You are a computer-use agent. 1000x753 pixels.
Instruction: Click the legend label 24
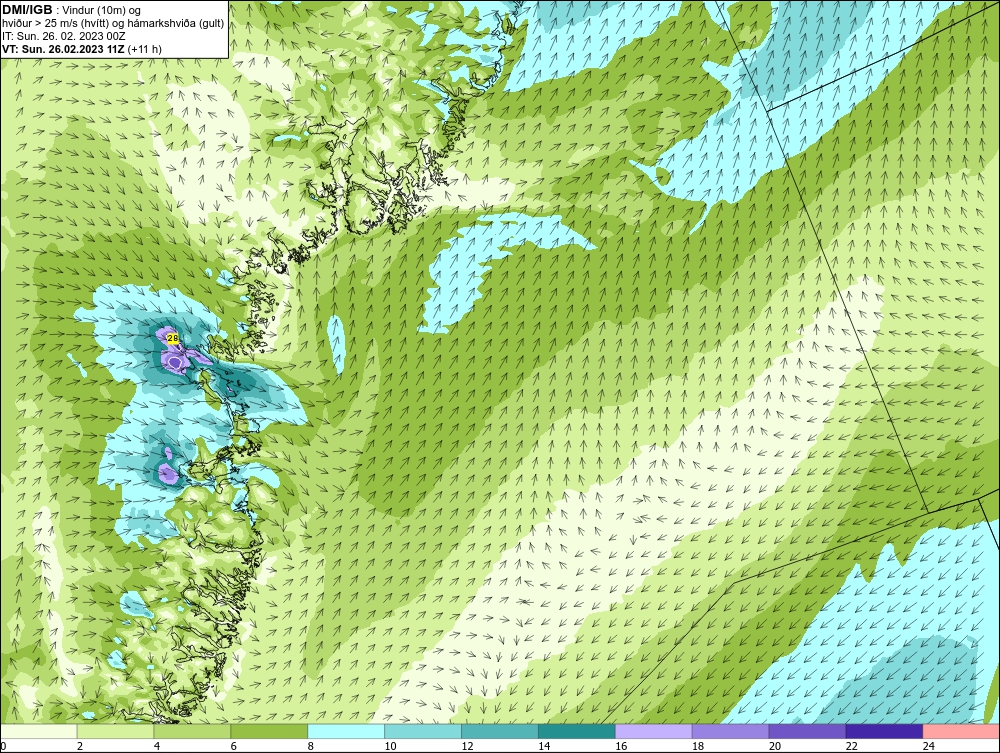click(x=929, y=746)
